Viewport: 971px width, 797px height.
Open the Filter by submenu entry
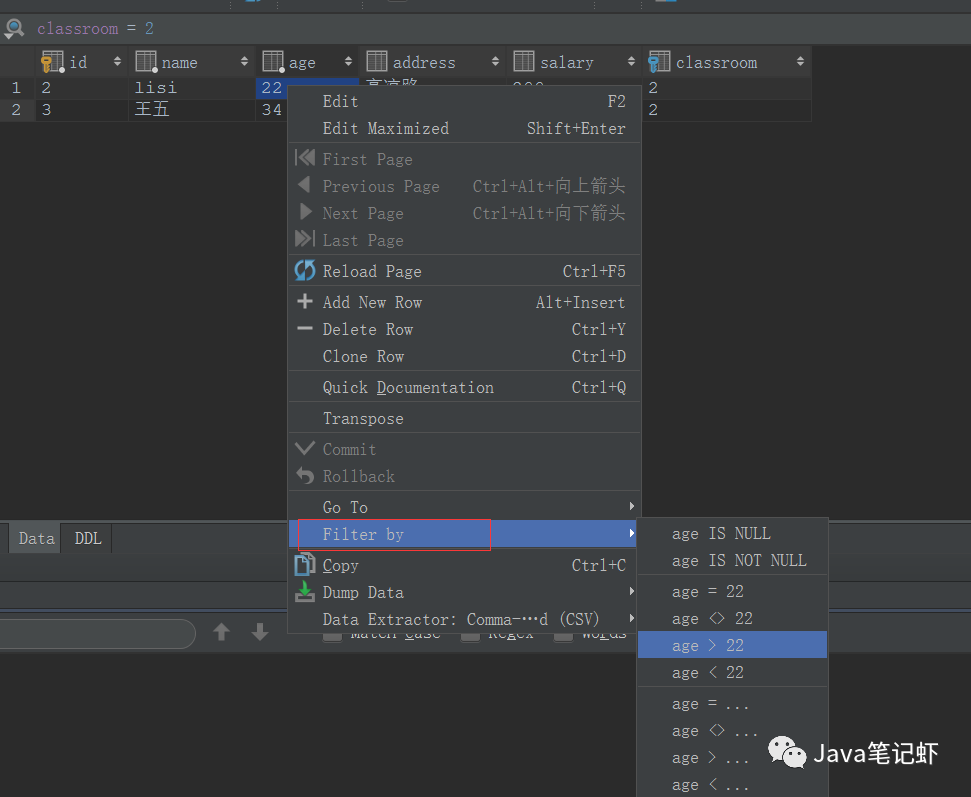(x=464, y=534)
